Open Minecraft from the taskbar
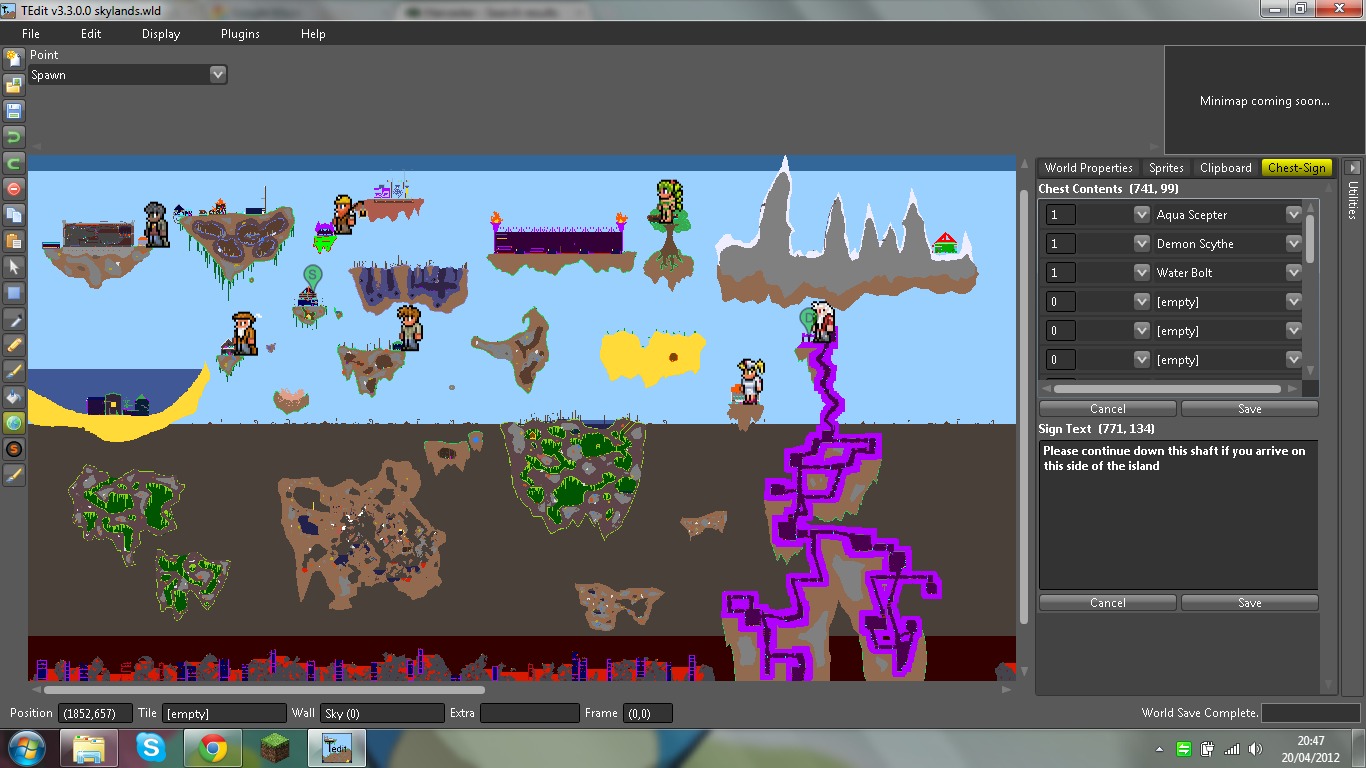Viewport: 1366px width, 768px height. 274,748
